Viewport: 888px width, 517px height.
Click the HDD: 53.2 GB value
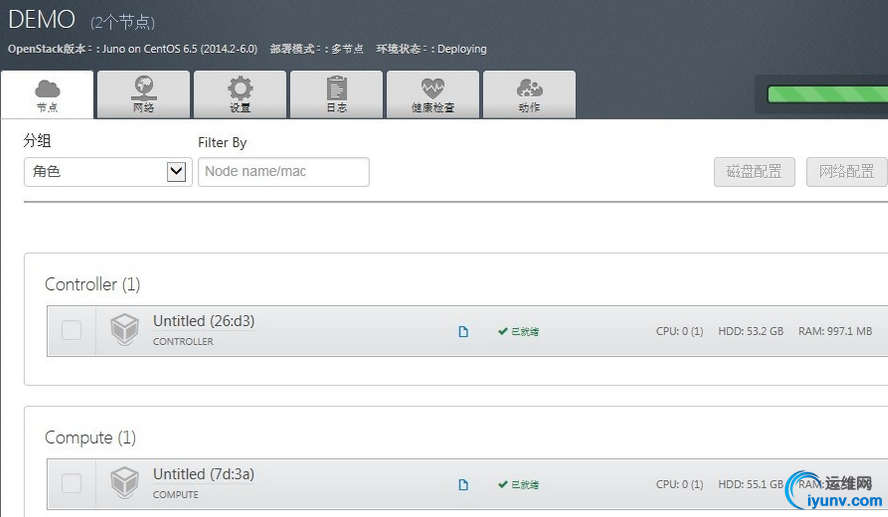[751, 331]
